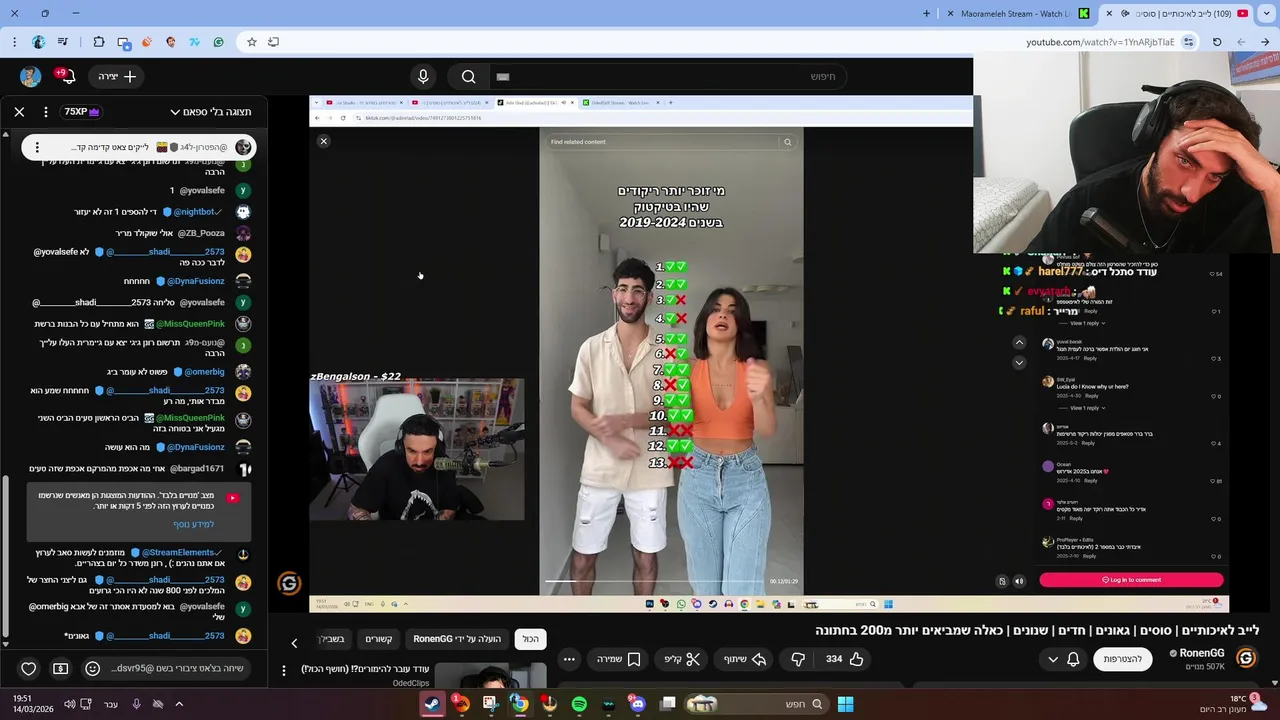Go to next TikTok video arrow
This screenshot has width=1280, height=720.
[x=1019, y=362]
